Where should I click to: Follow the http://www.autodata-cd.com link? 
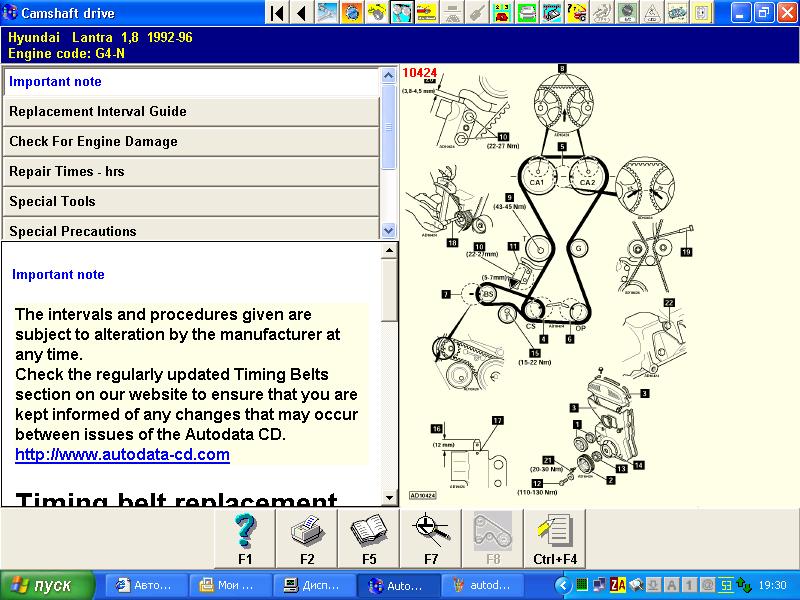click(x=122, y=454)
